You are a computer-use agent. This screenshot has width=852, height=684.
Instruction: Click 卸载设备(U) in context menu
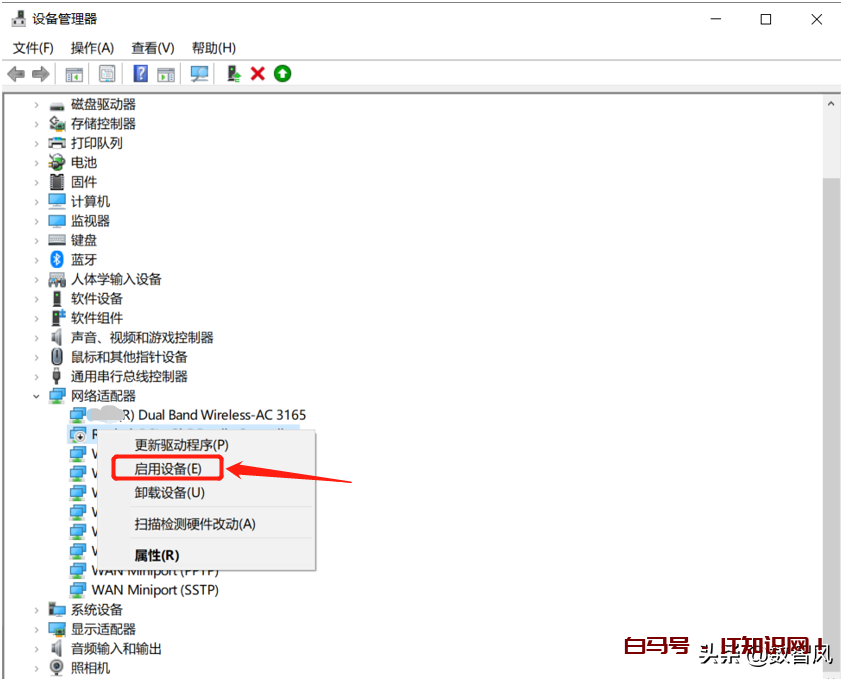pos(169,492)
